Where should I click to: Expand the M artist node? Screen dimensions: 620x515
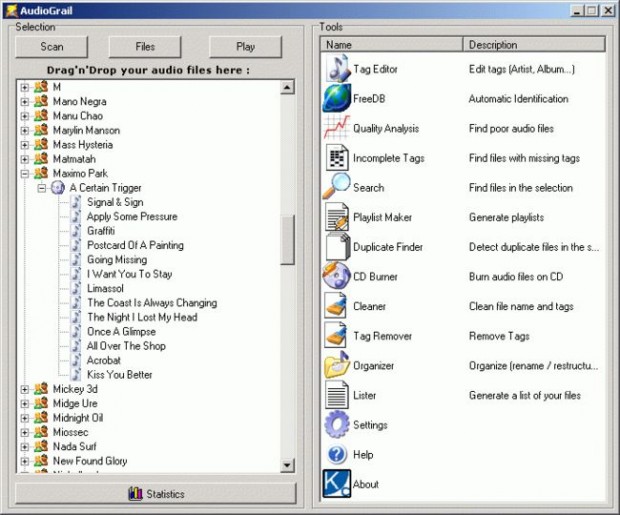(x=25, y=87)
